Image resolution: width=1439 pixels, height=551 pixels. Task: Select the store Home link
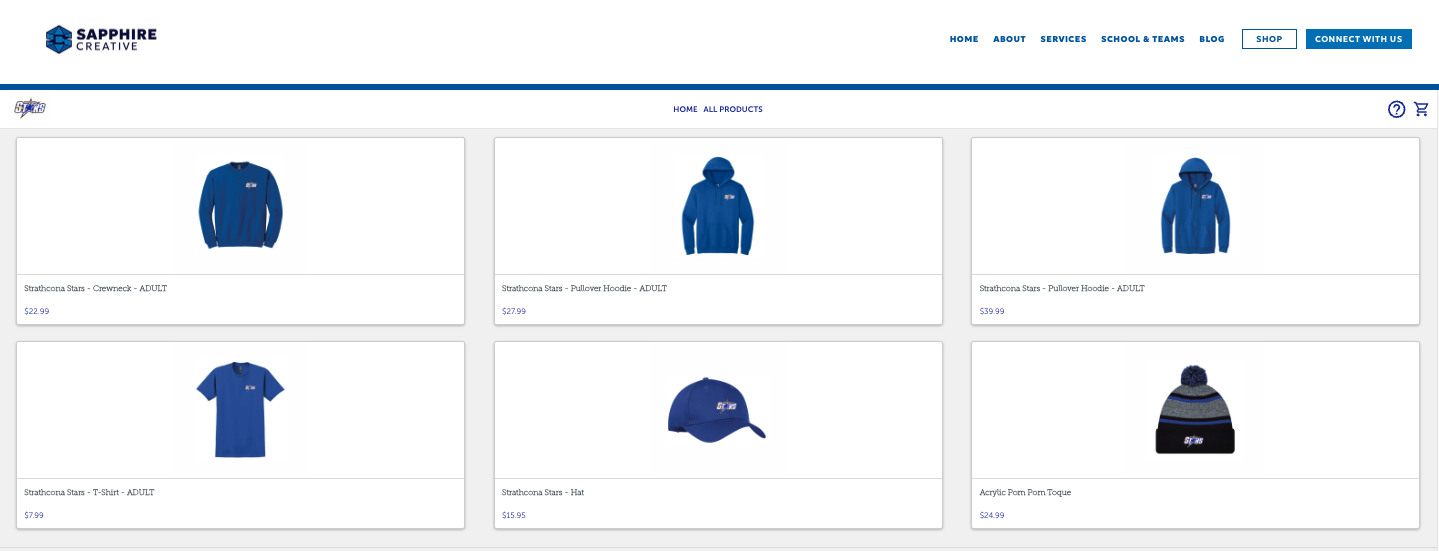pyautogui.click(x=685, y=109)
